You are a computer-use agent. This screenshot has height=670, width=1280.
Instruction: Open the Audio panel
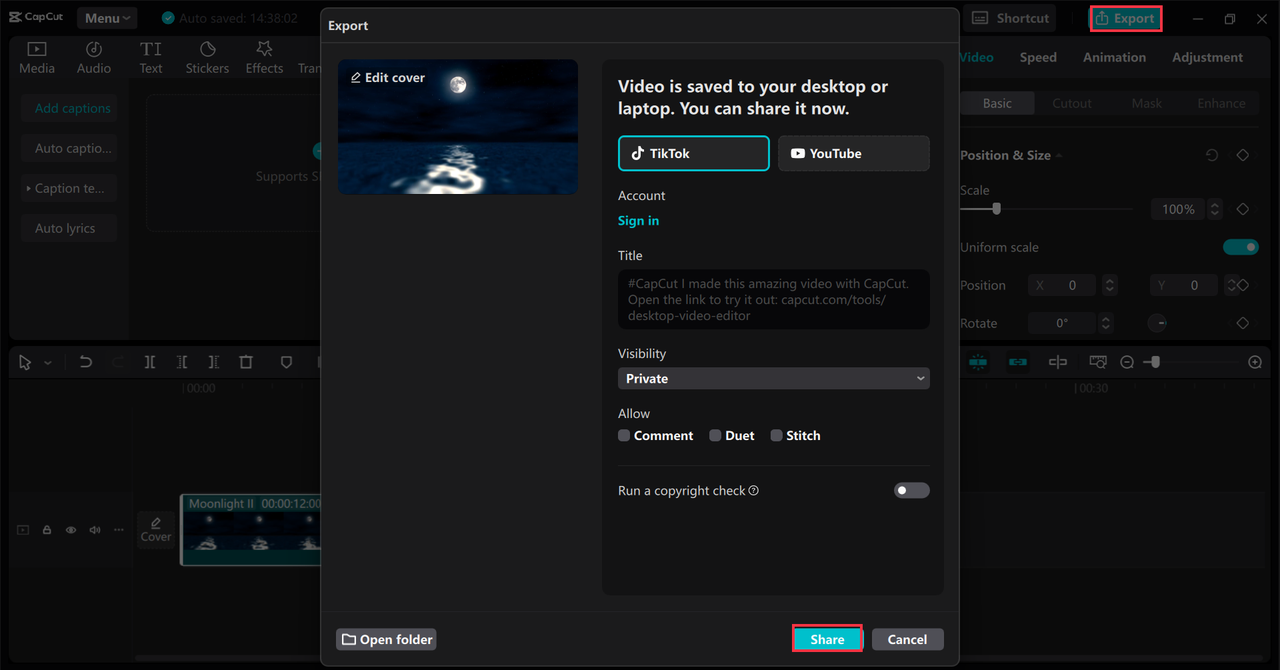[x=94, y=57]
